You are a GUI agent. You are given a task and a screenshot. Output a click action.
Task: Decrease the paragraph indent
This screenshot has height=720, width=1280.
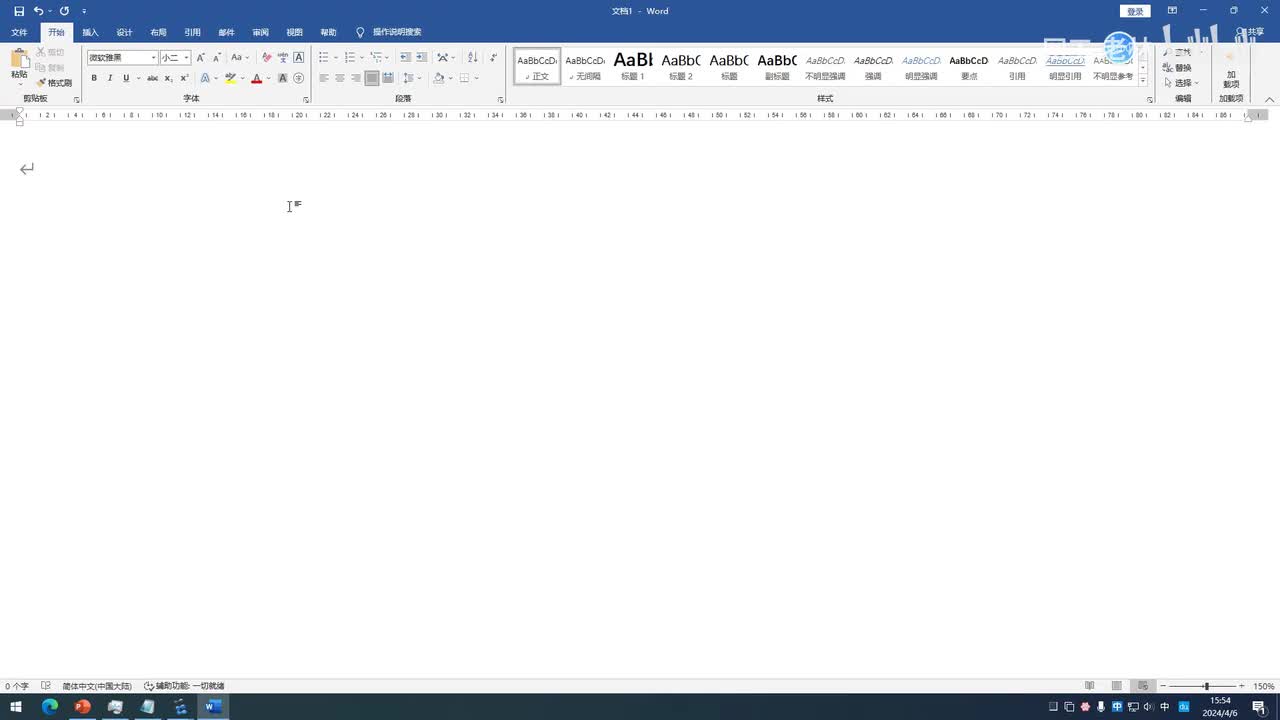tap(405, 58)
